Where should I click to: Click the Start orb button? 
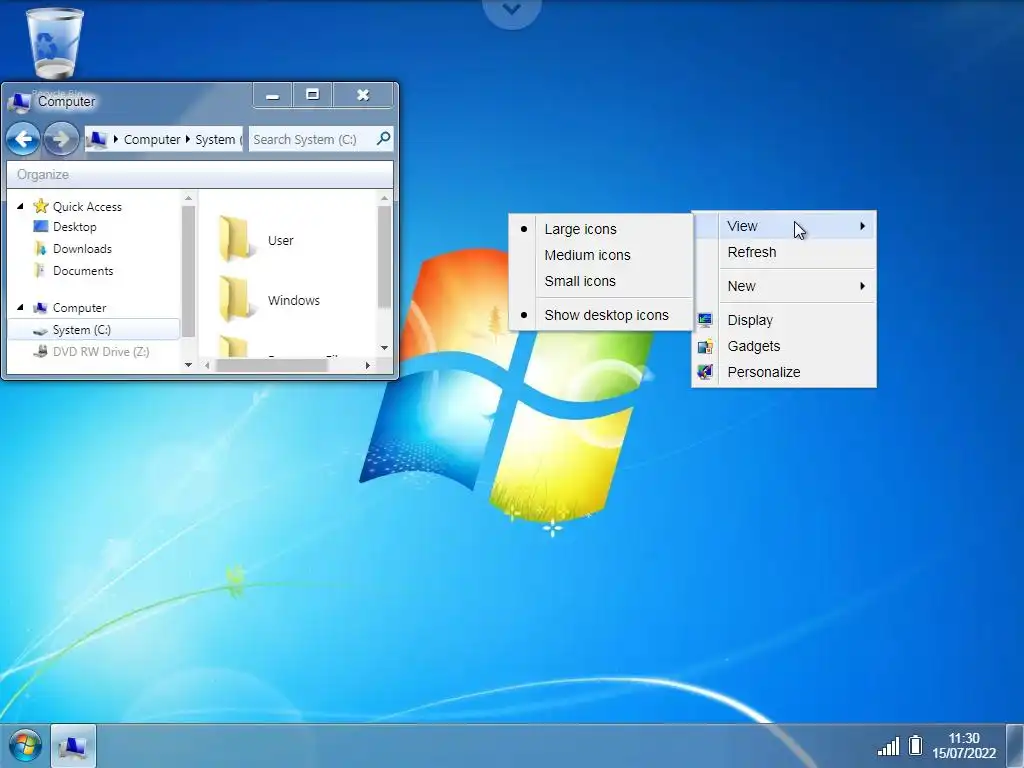pyautogui.click(x=25, y=745)
